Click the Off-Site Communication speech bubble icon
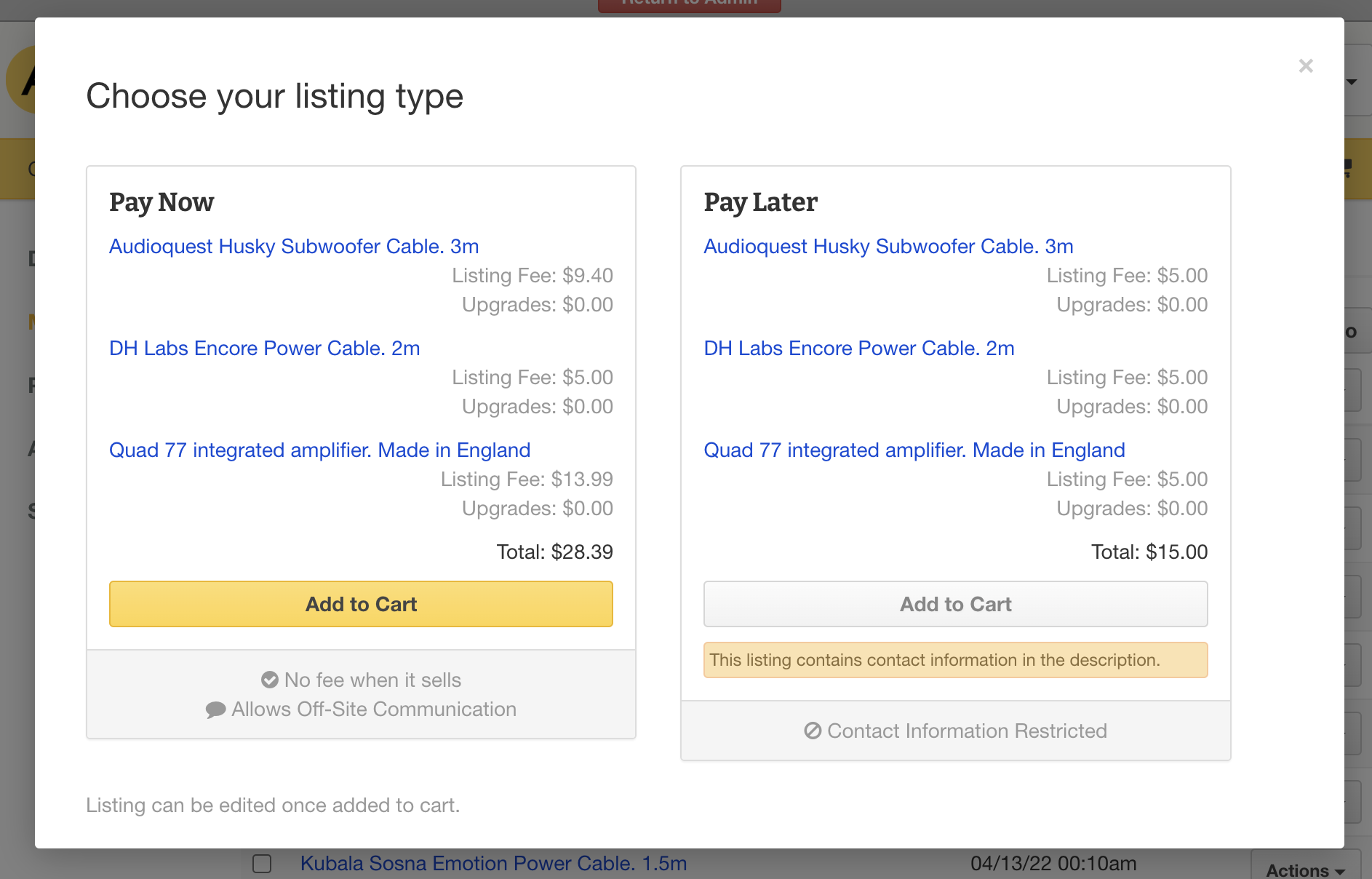1372x879 pixels. tap(215, 709)
